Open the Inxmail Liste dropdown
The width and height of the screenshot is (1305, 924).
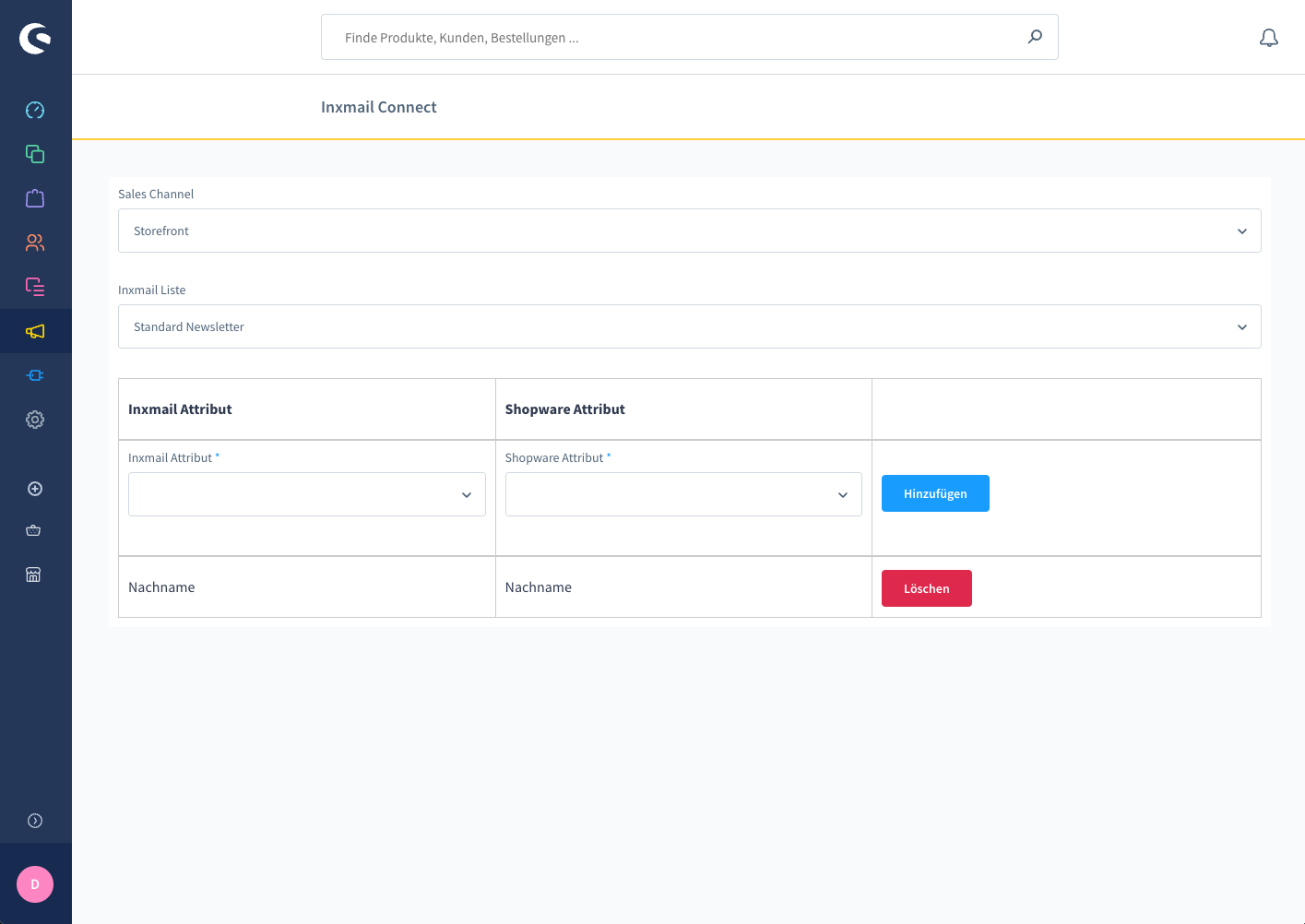[x=690, y=326]
